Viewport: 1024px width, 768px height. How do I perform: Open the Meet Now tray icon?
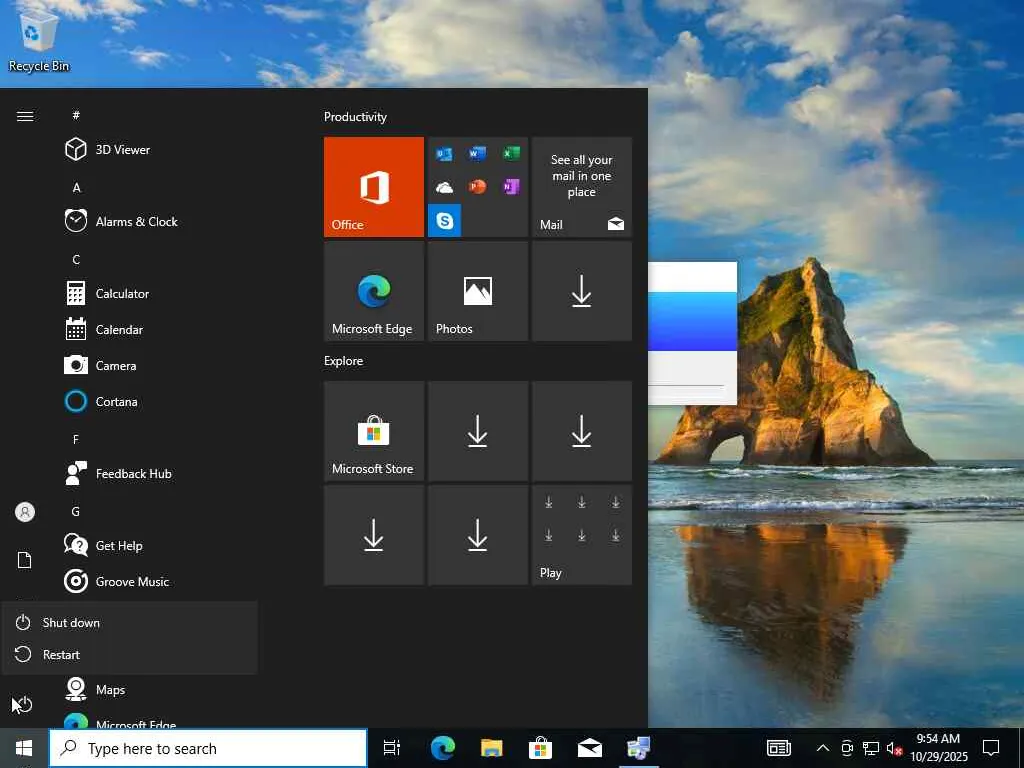click(847, 748)
